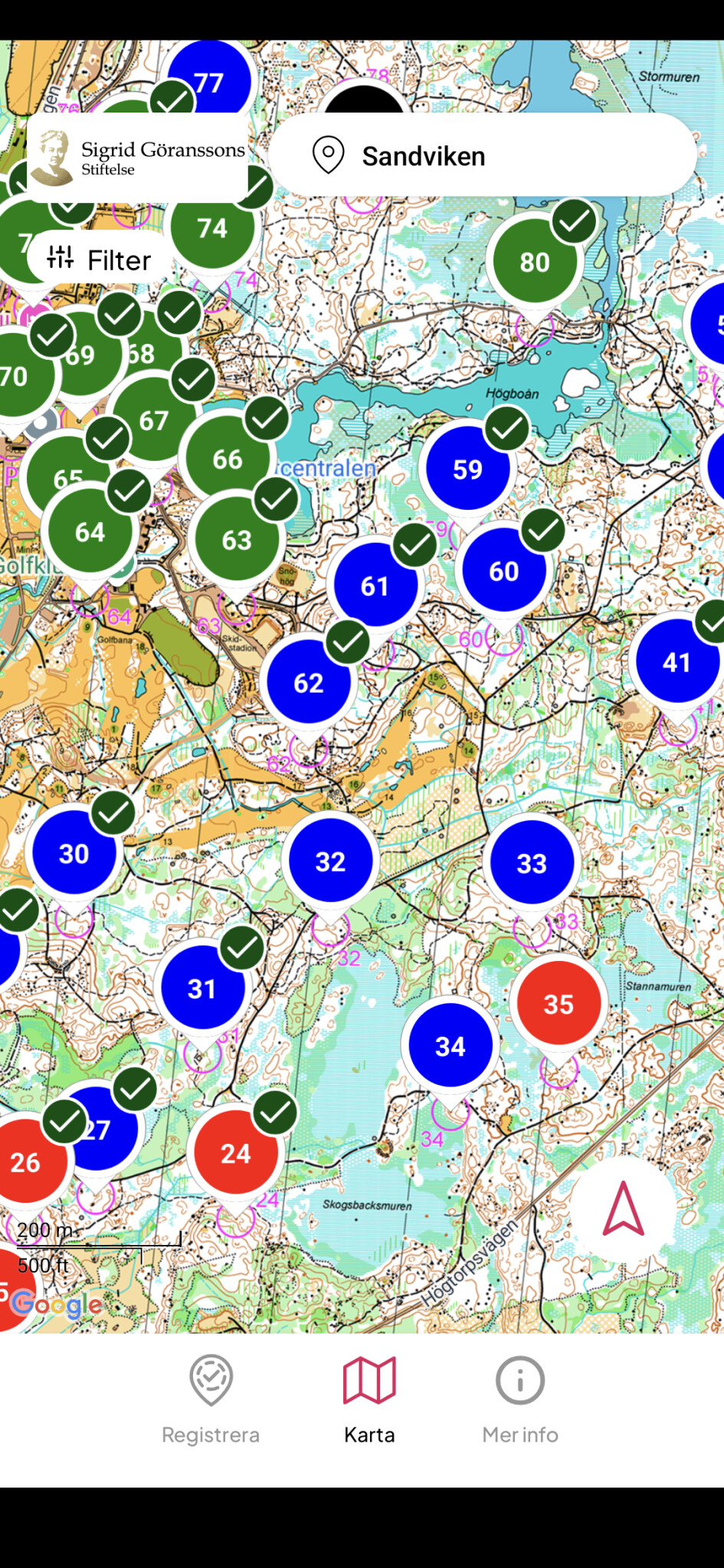Screen dimensions: 724x1568
Task: Select red checkpoint marker 24
Action: pos(235,1154)
